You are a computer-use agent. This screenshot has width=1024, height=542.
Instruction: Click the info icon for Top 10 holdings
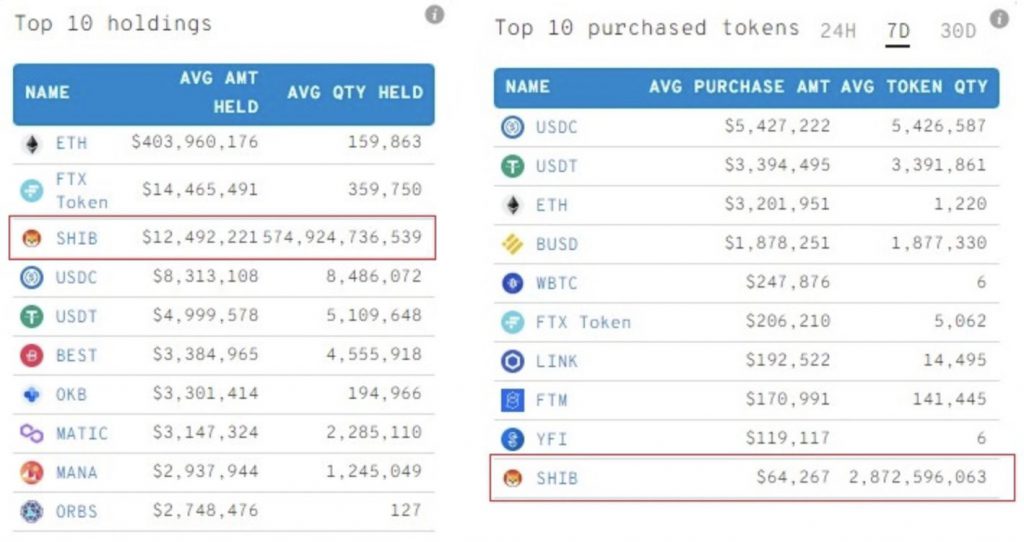434,14
